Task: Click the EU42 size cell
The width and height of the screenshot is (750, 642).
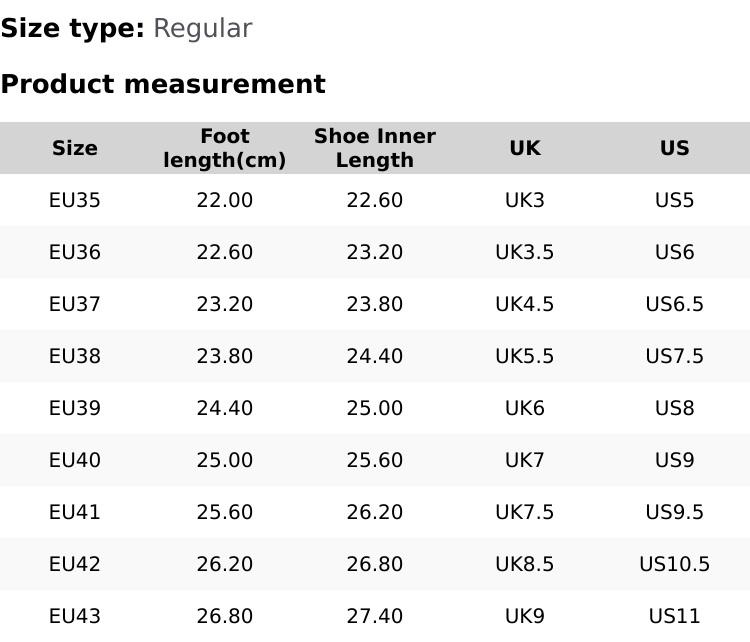Action: [75, 564]
